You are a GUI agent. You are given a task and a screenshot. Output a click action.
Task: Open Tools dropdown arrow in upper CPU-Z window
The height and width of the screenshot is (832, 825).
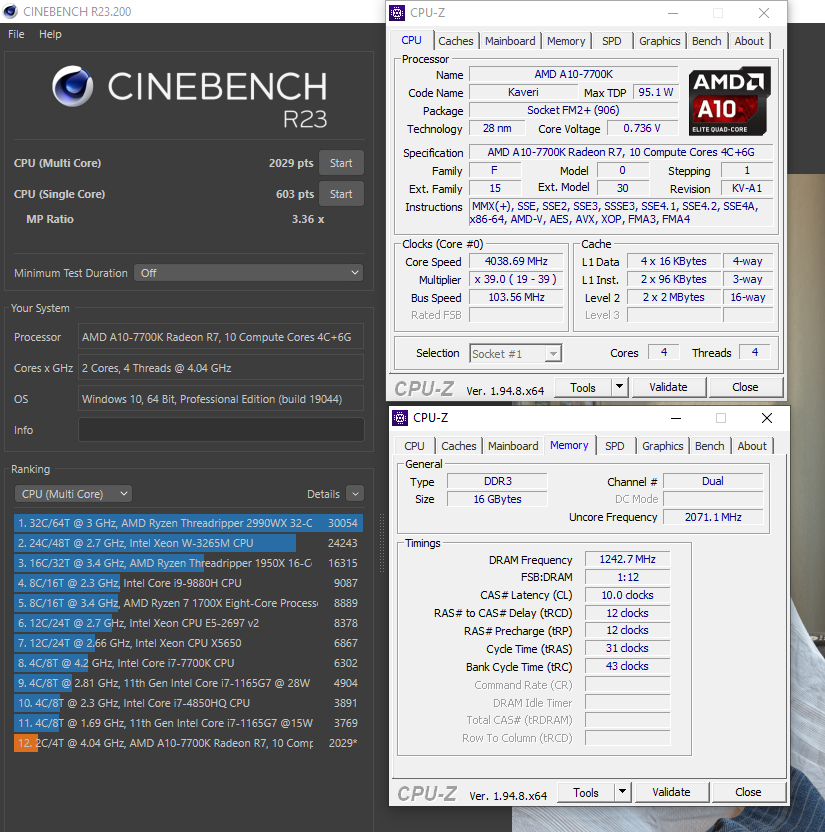coord(619,388)
